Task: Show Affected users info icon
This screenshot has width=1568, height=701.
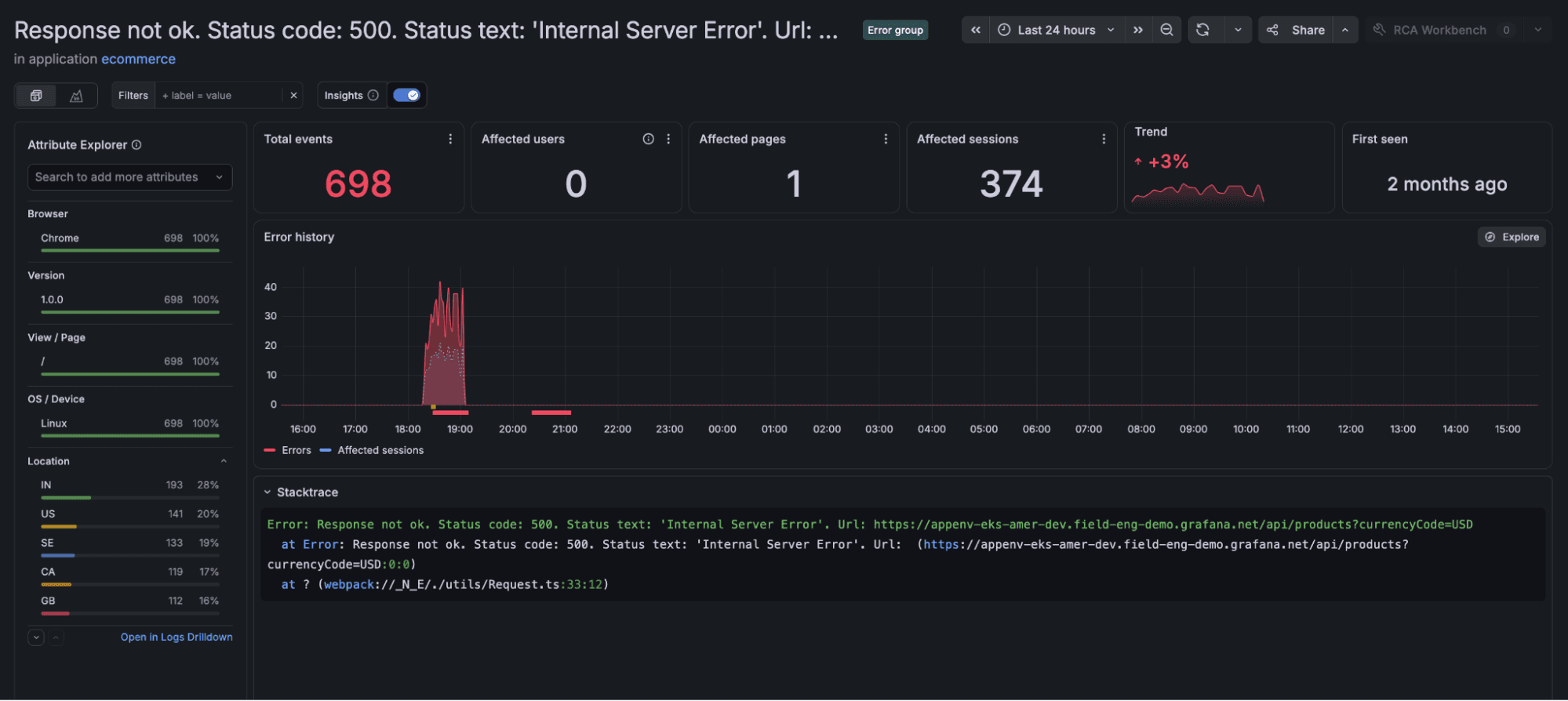Action: coord(648,139)
